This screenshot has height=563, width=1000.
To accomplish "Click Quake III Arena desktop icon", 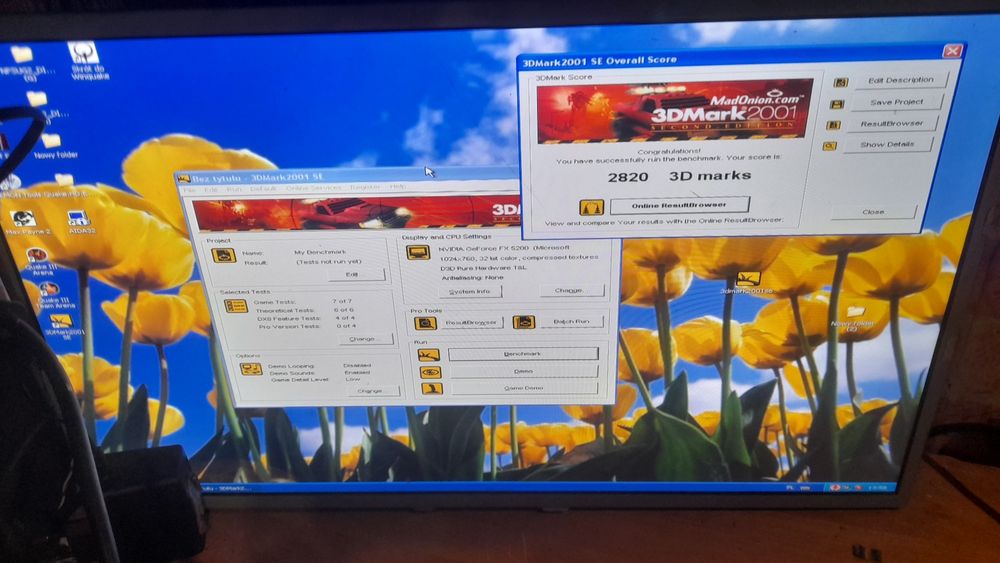I will (x=40, y=262).
